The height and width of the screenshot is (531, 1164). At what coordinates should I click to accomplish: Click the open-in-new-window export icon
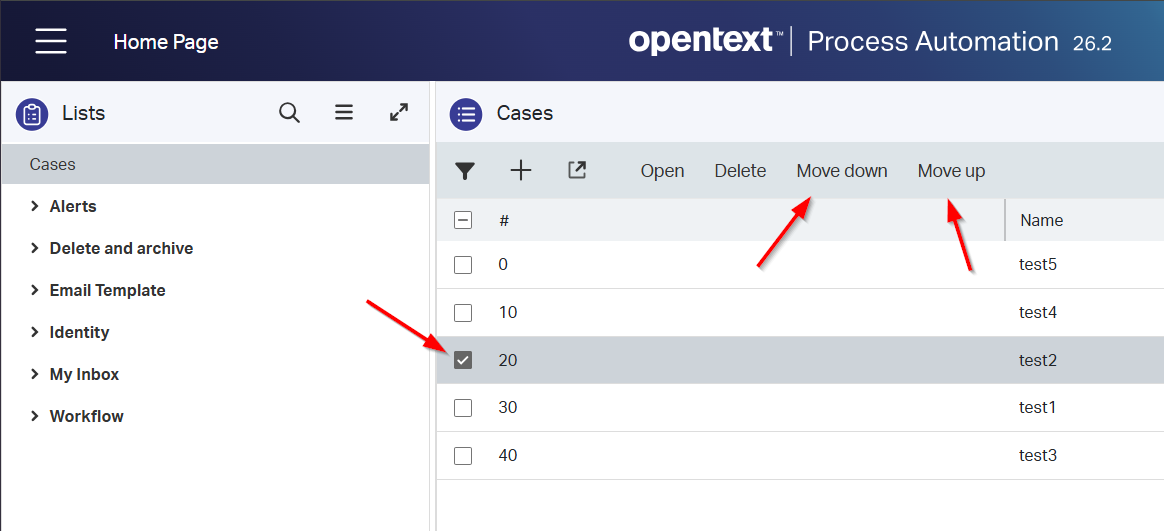pyautogui.click(x=577, y=170)
